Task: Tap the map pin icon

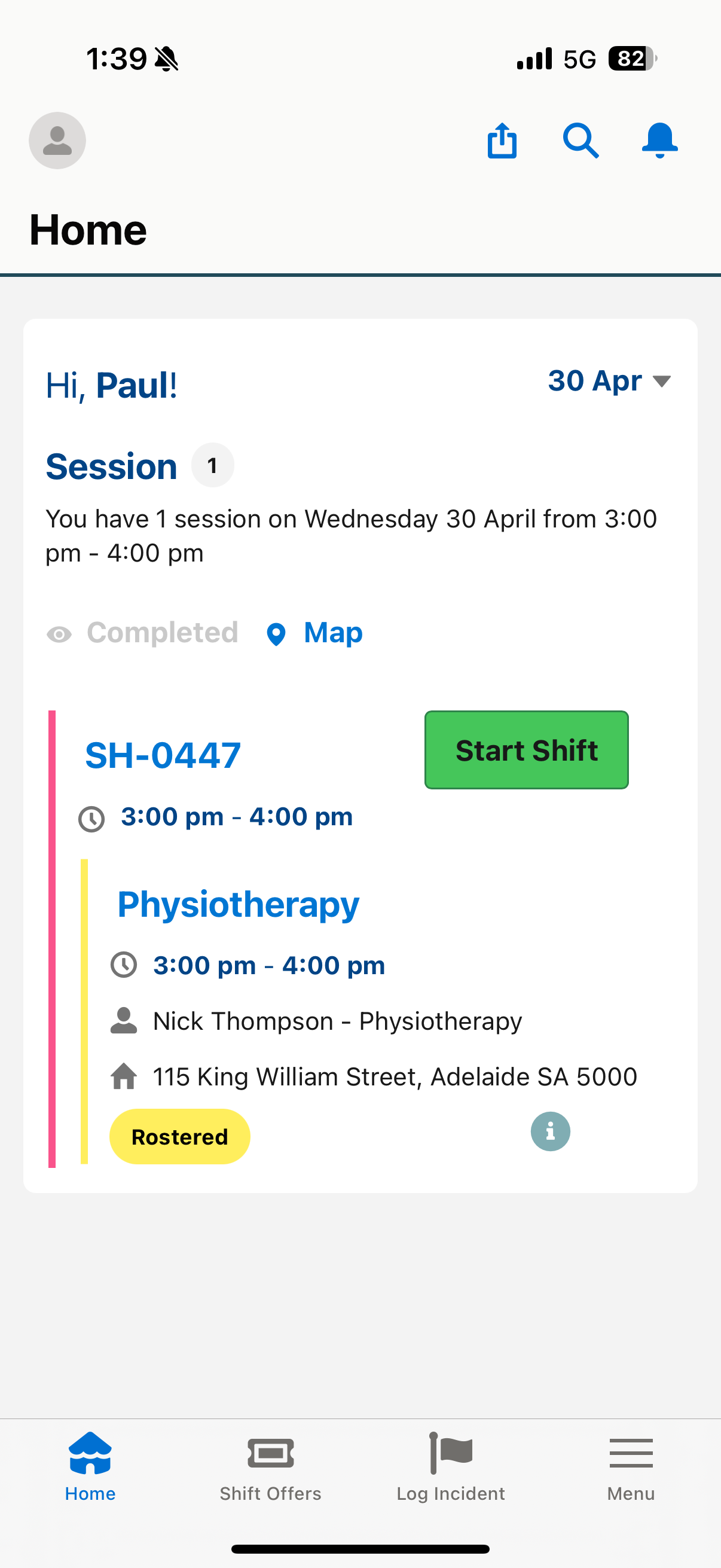Action: 276,634
